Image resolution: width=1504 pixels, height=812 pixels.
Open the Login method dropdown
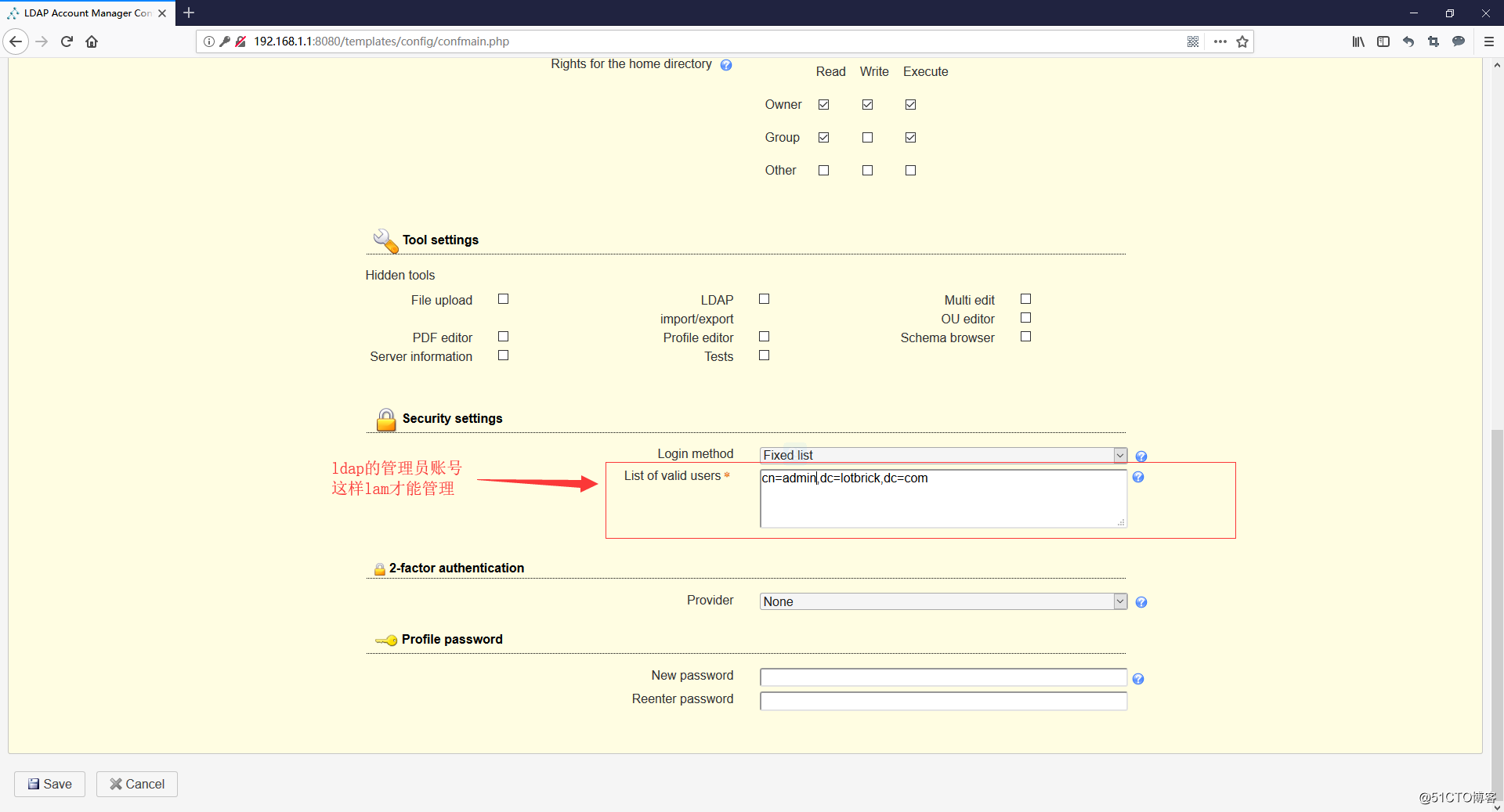click(x=943, y=455)
